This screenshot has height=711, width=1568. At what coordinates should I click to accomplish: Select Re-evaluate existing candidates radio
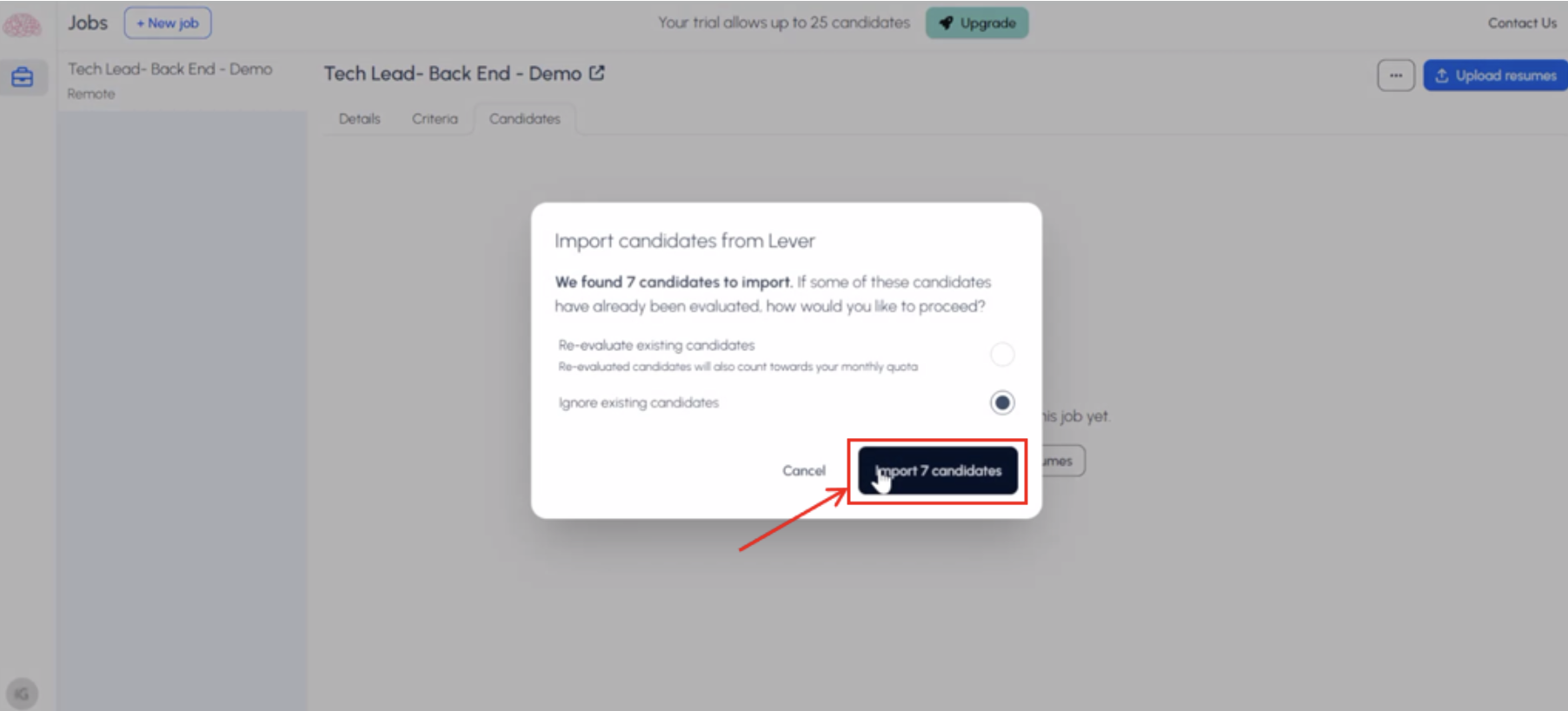pos(1002,354)
